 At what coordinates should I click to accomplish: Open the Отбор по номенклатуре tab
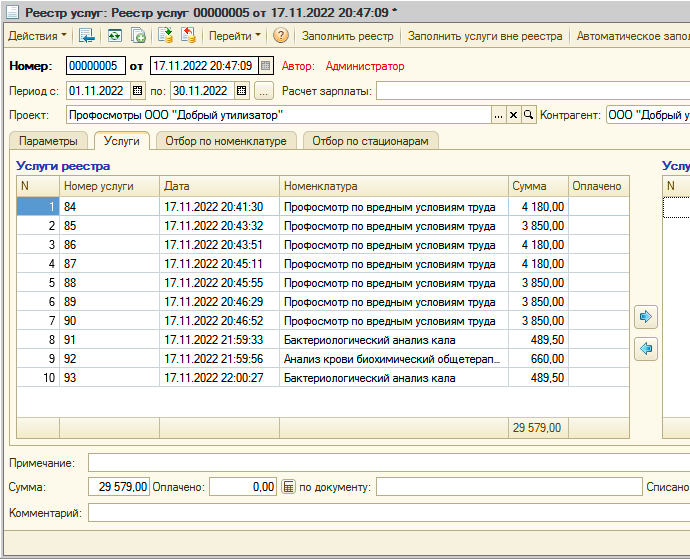tap(226, 141)
